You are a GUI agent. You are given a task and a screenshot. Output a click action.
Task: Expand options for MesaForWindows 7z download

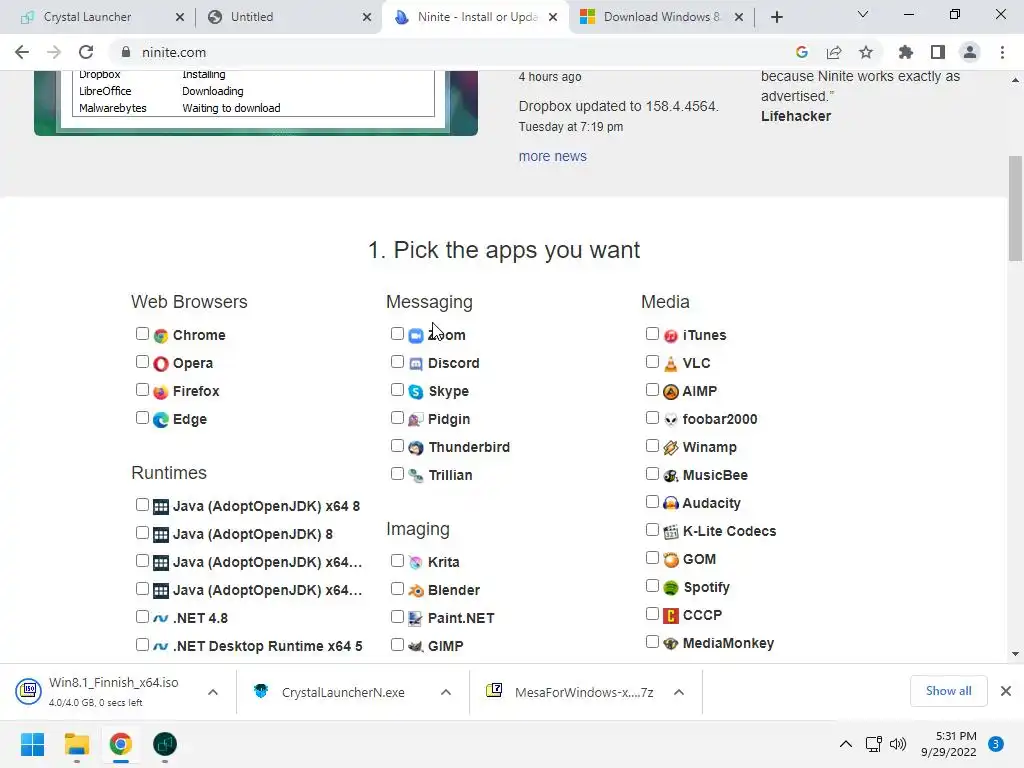click(679, 692)
